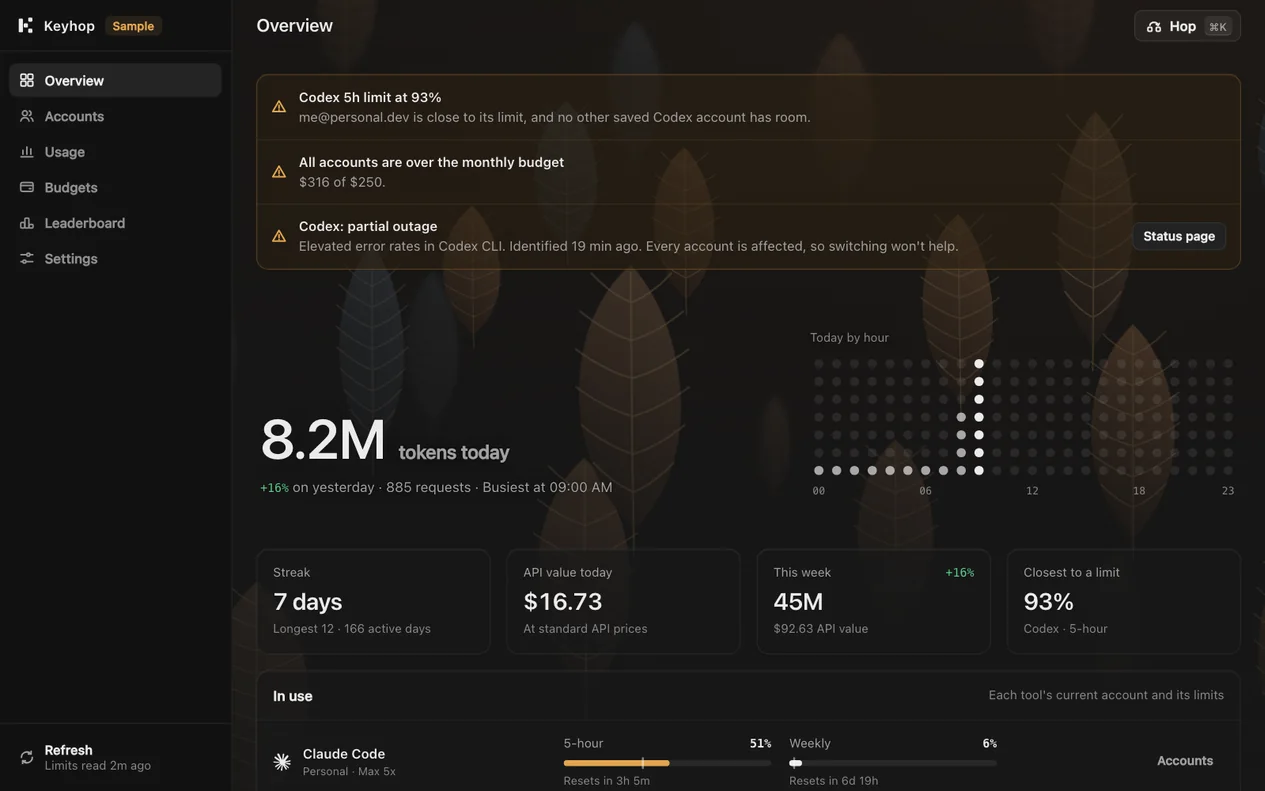This screenshot has height=791, width=1265.
Task: Click 'Busiest at 09:00 AM' text
Action: (x=547, y=487)
